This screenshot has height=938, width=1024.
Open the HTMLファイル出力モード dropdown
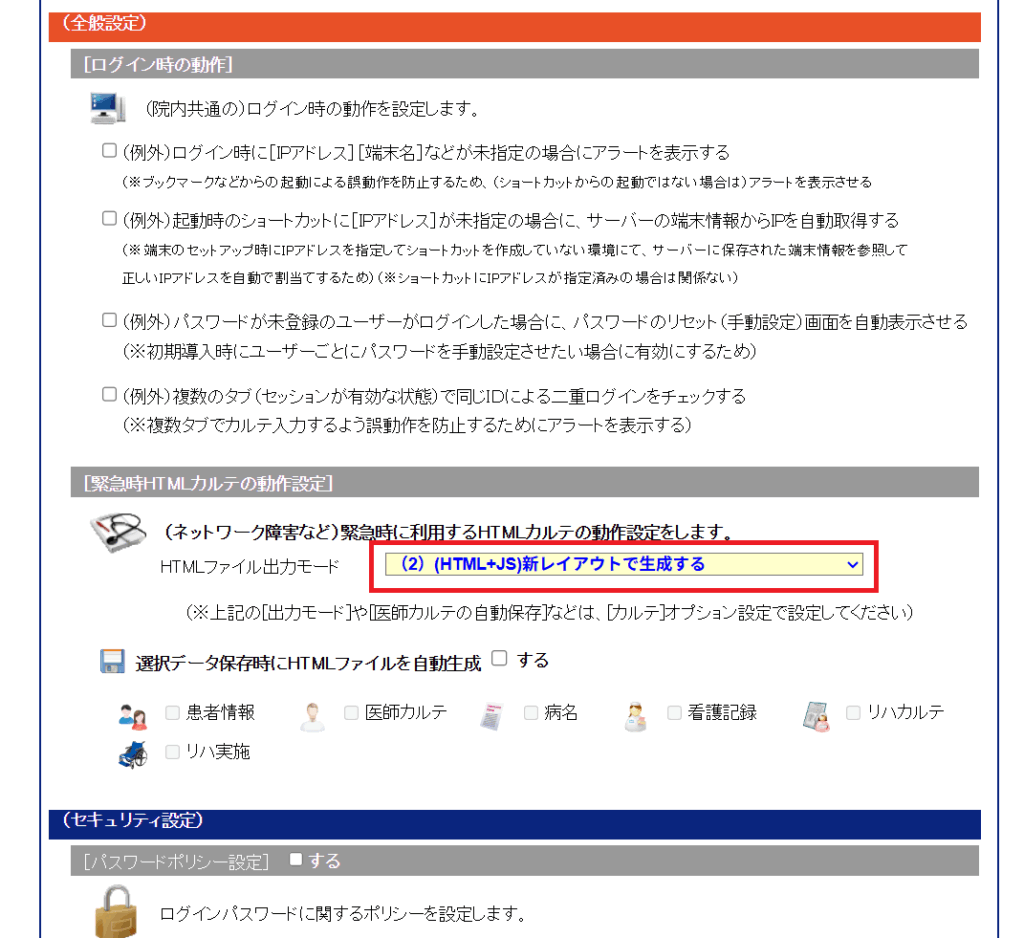tap(624, 565)
